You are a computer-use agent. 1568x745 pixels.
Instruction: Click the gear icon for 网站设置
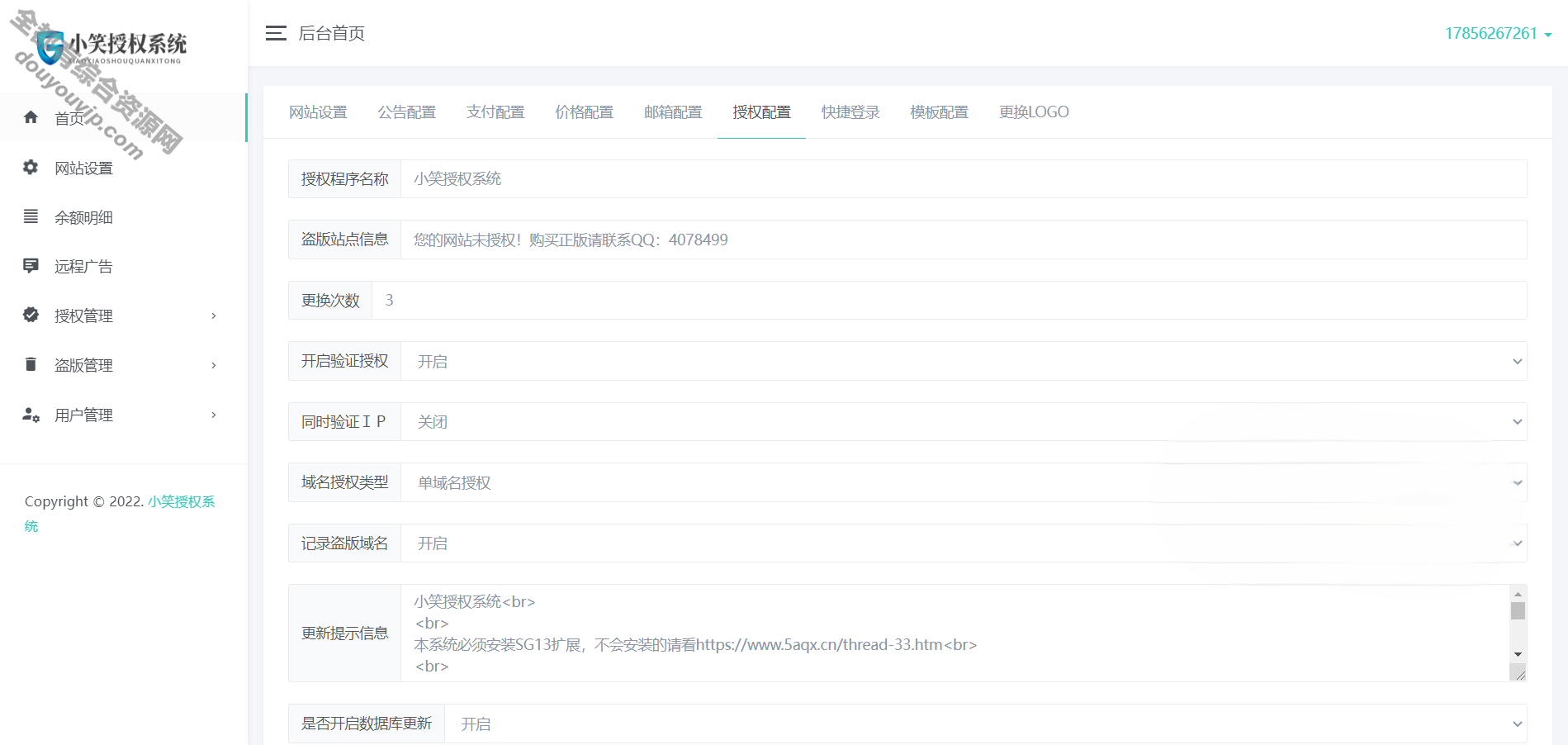31,167
